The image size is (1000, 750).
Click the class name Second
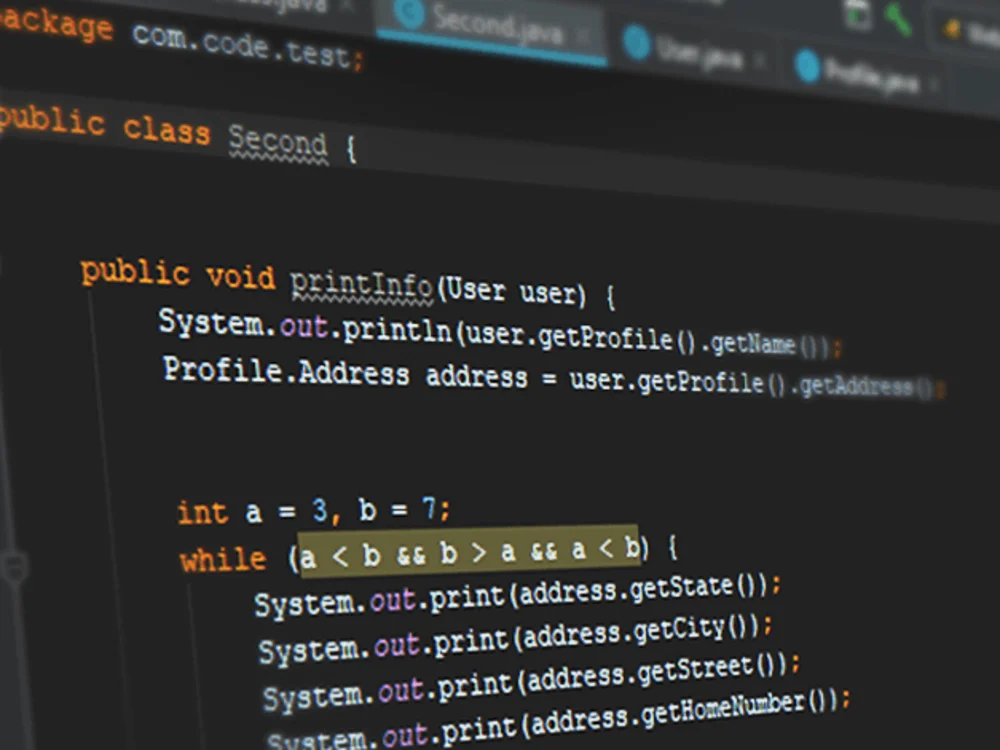pos(277,141)
